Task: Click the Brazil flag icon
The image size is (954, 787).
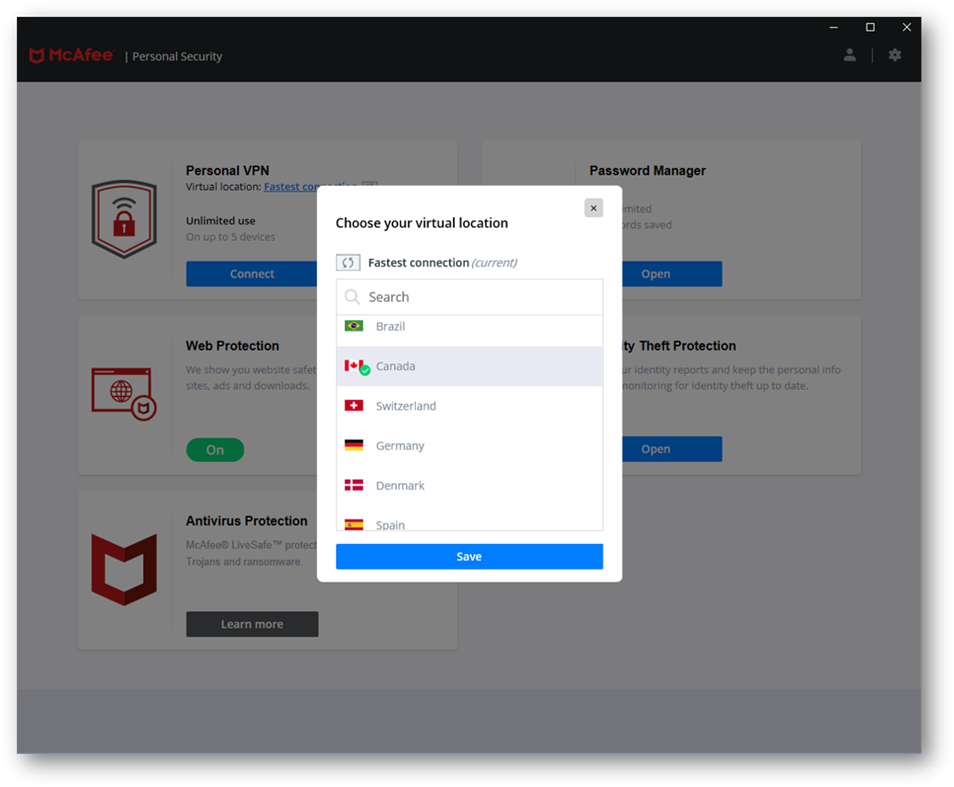Action: 353,326
